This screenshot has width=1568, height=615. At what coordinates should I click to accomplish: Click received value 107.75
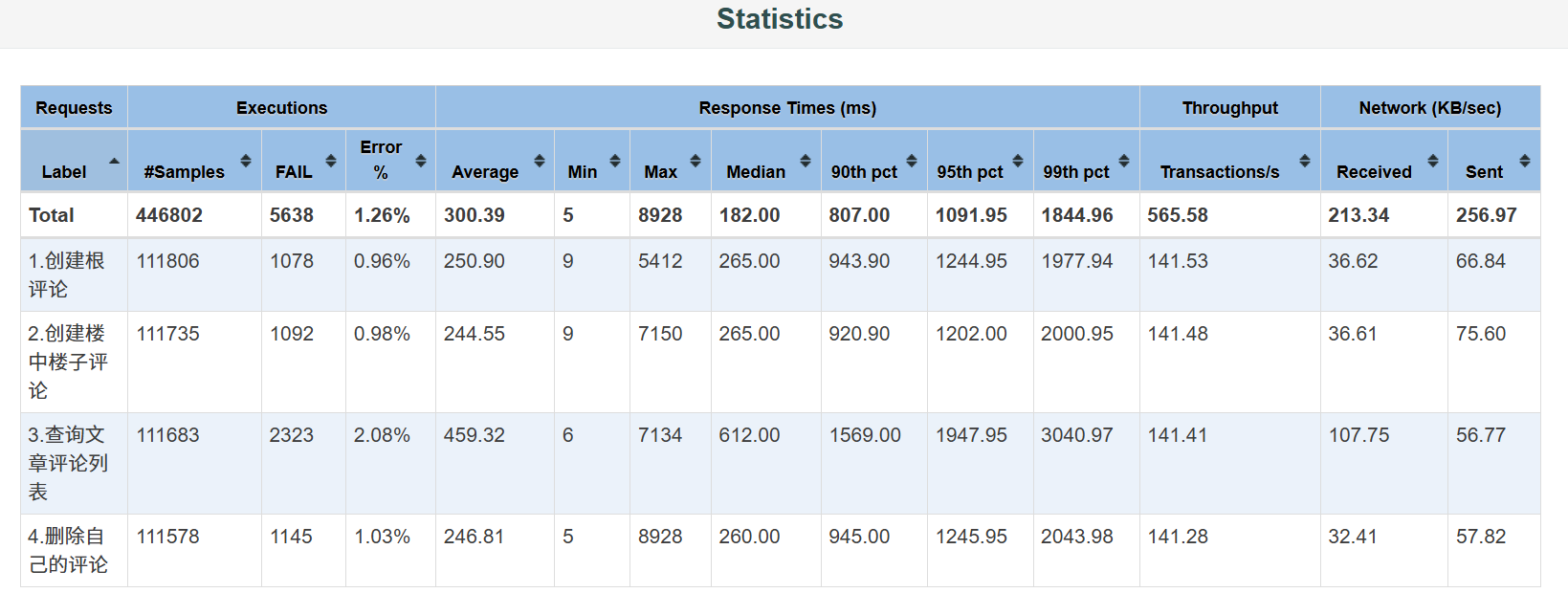[1358, 435]
